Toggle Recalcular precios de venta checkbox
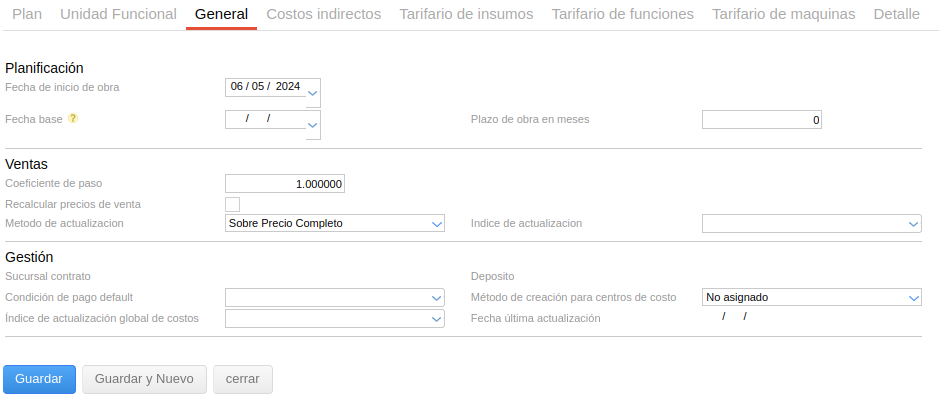This screenshot has height=401, width=939. coord(232,204)
